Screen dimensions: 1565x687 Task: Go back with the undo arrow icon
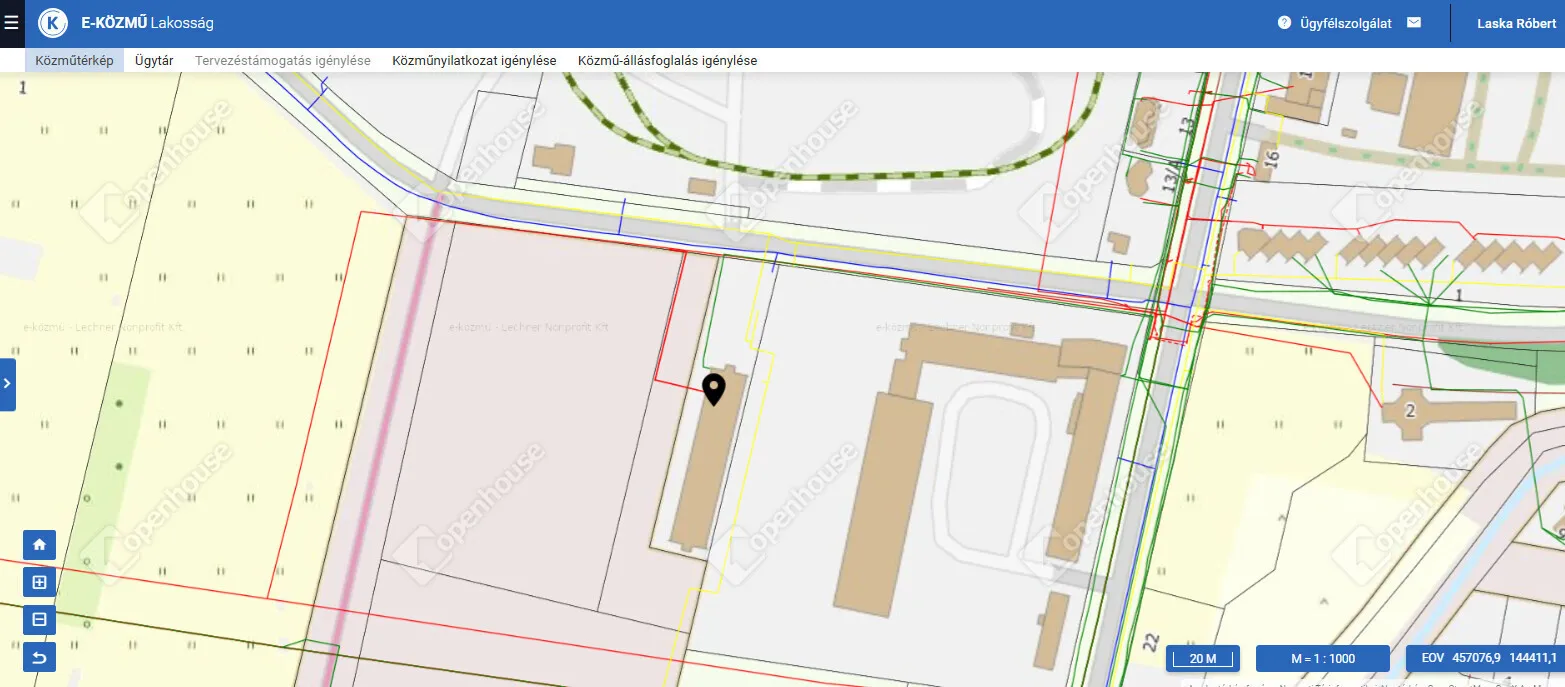(40, 657)
